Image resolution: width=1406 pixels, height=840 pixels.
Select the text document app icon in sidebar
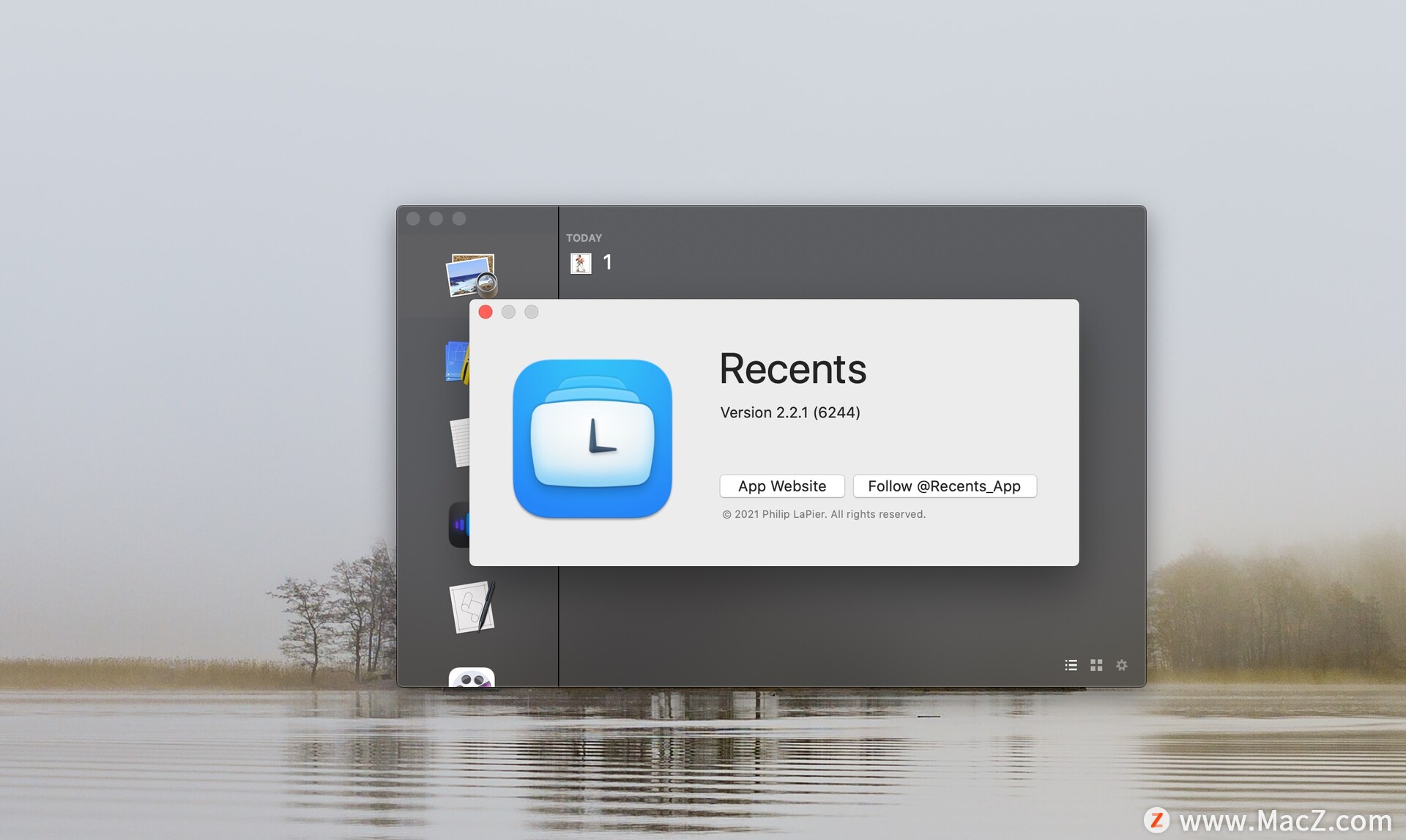tap(460, 442)
